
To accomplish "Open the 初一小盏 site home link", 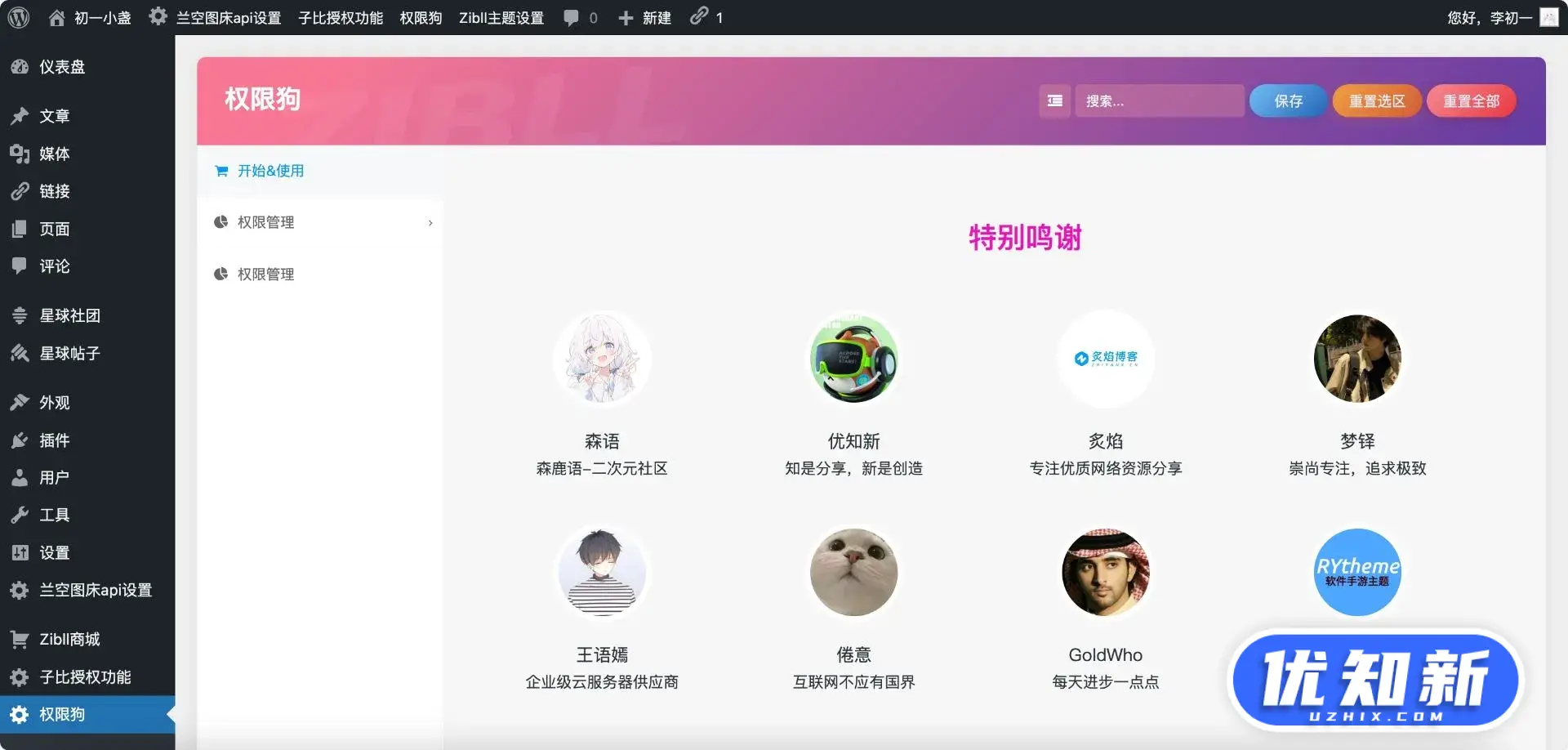I will point(90,17).
